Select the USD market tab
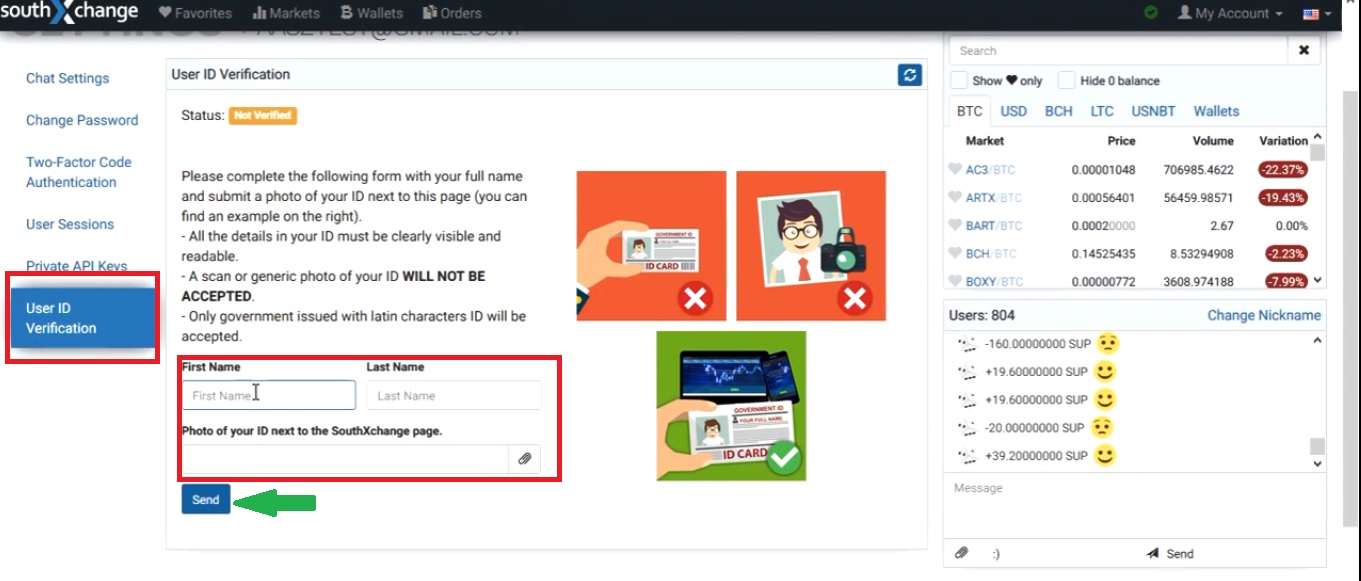The height and width of the screenshot is (581, 1361). pos(1014,111)
